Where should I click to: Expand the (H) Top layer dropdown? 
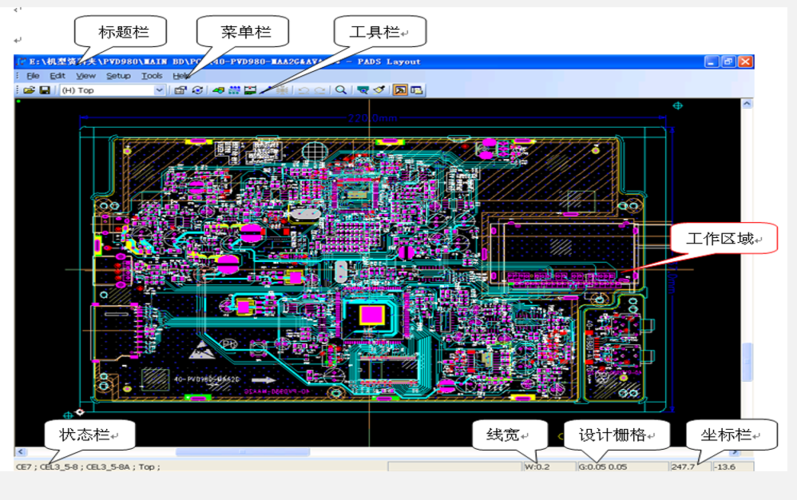tap(159, 90)
